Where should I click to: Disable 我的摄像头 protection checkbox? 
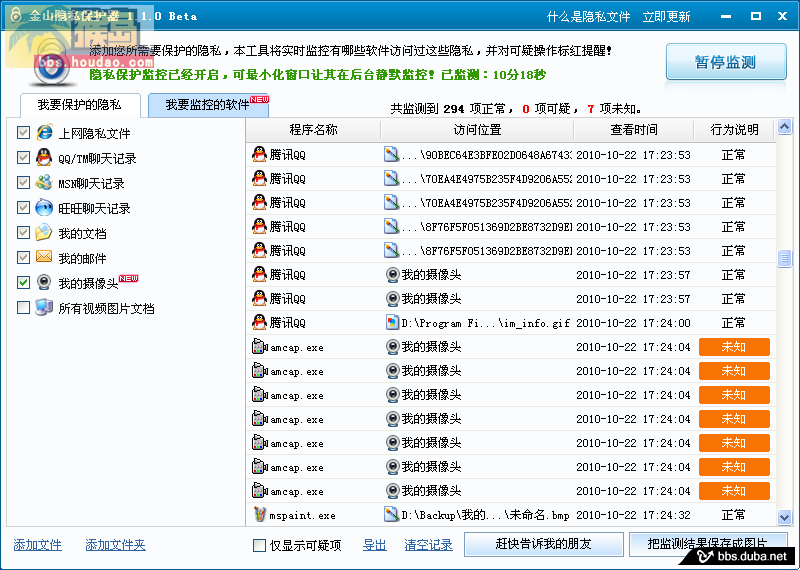coord(23,282)
